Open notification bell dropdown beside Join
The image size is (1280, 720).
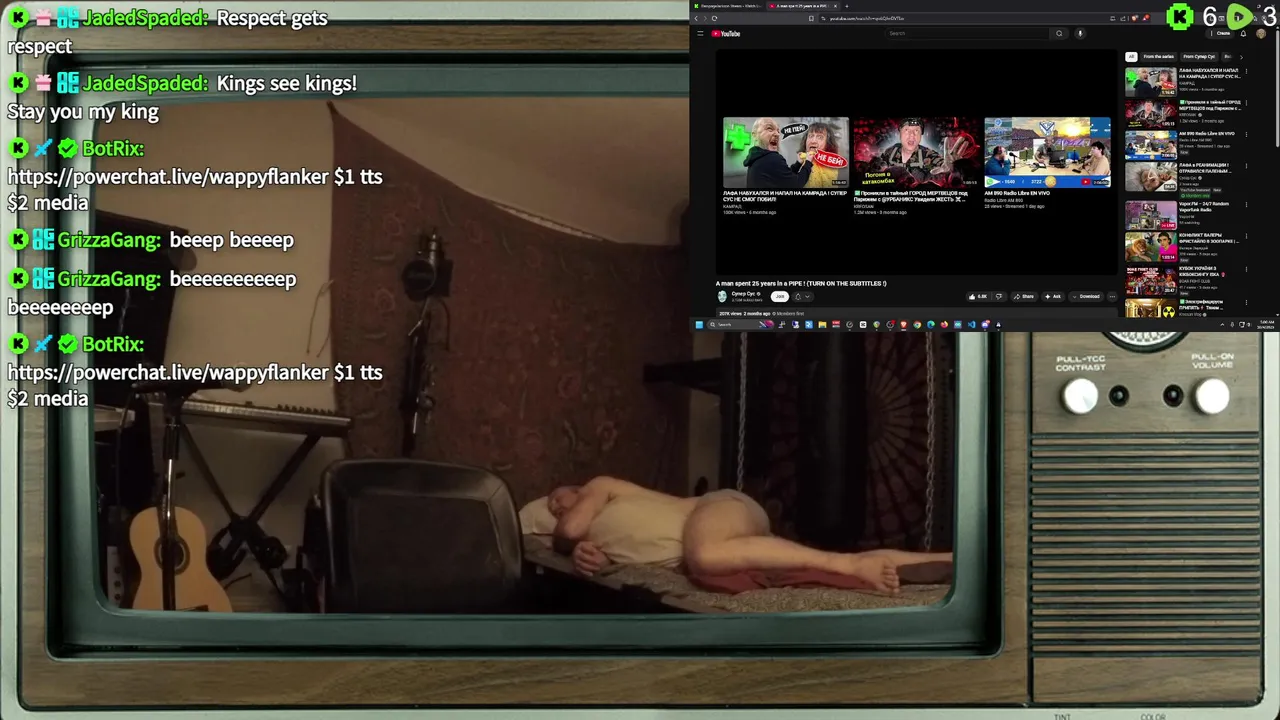pos(802,296)
